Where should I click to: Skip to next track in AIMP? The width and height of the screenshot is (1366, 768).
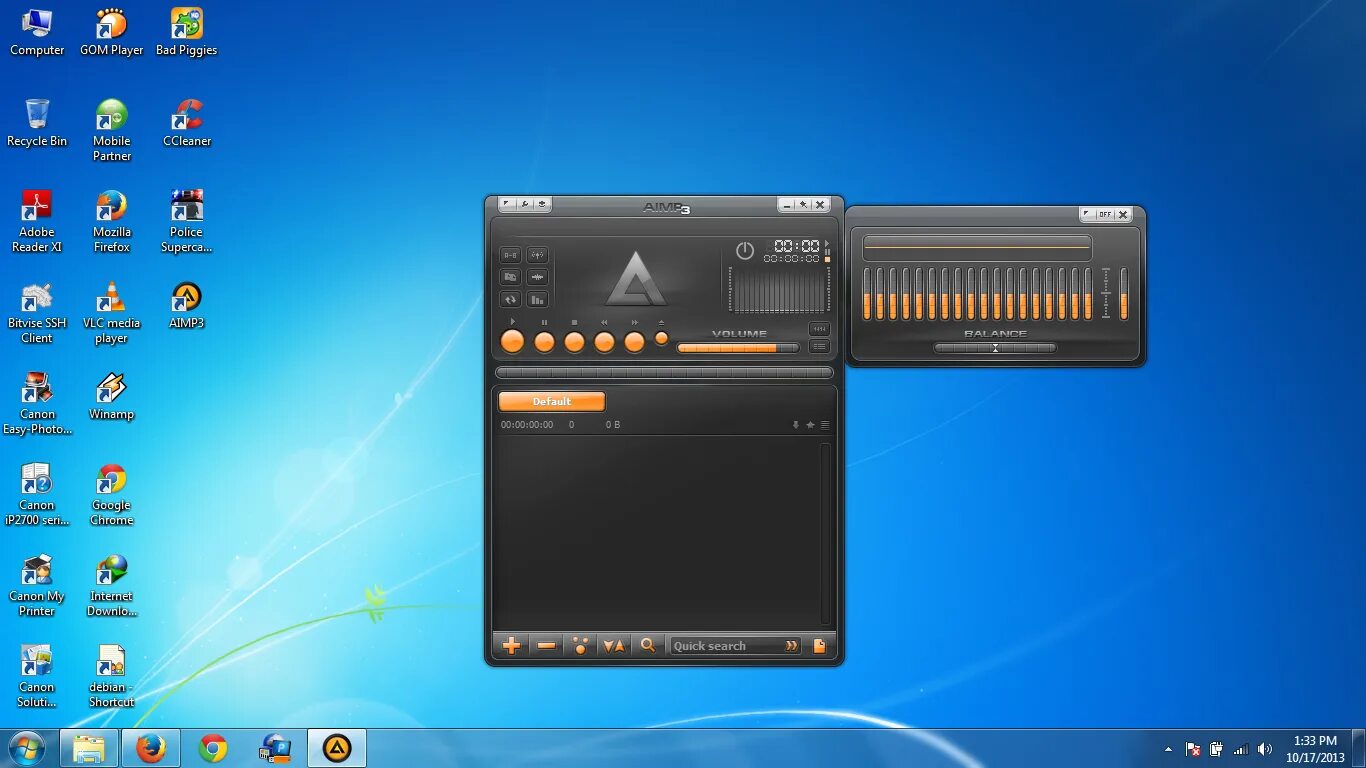(x=634, y=342)
